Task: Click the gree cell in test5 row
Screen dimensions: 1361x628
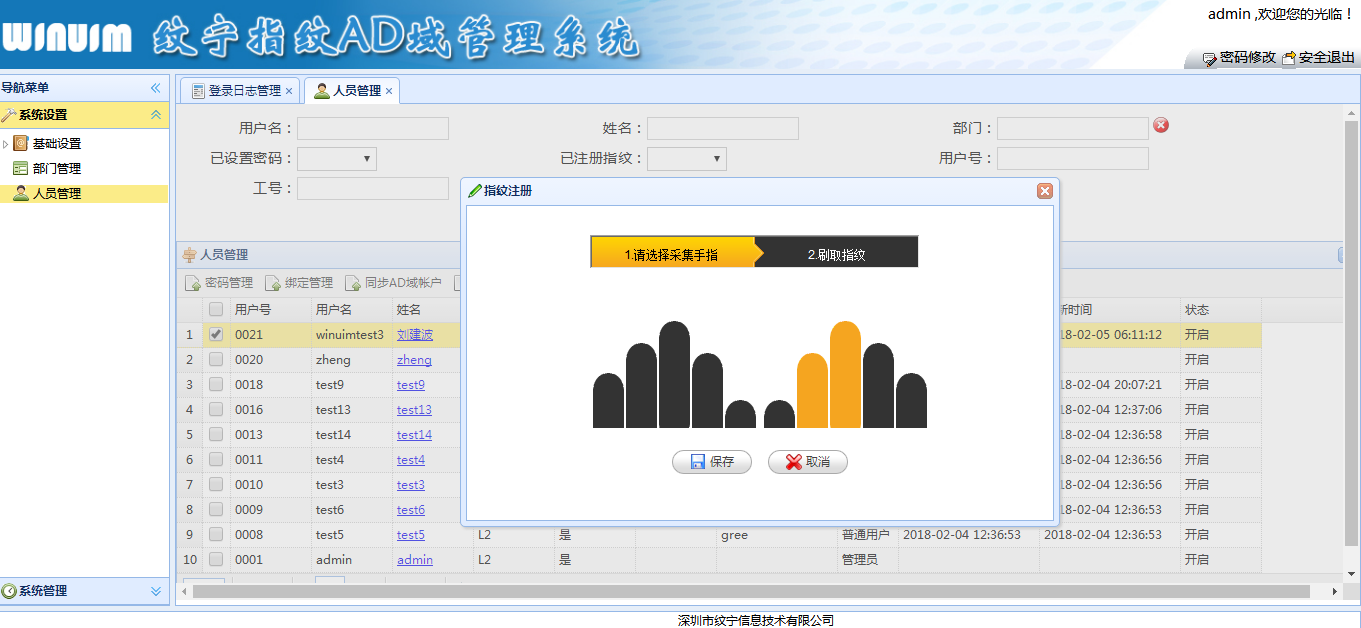Action: point(776,535)
